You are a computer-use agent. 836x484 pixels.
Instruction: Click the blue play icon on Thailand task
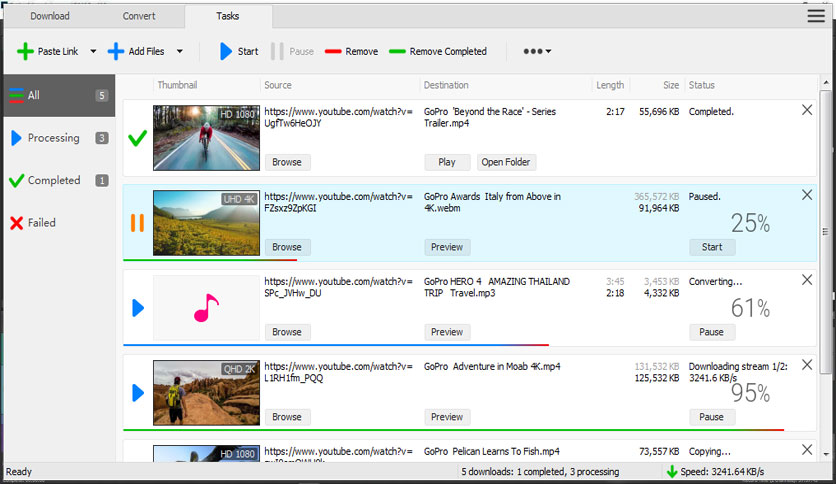tap(138, 307)
